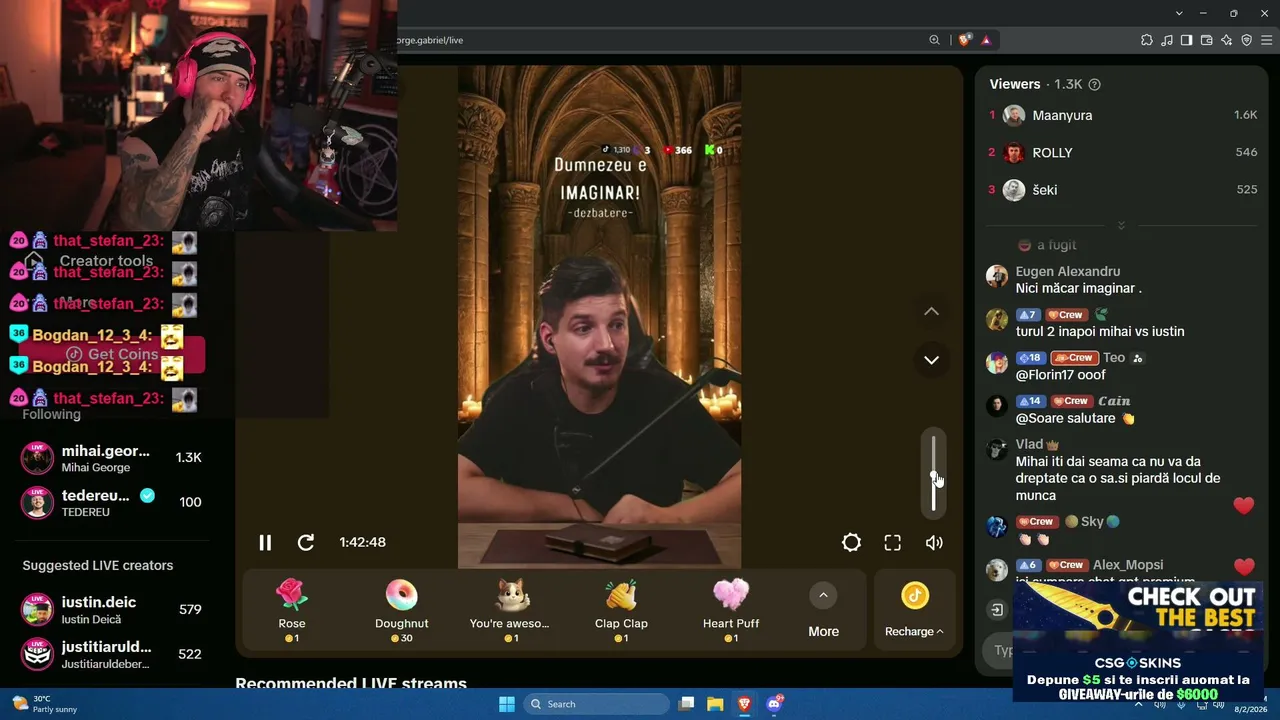
Task: Open Discord from the taskbar
Action: click(774, 704)
